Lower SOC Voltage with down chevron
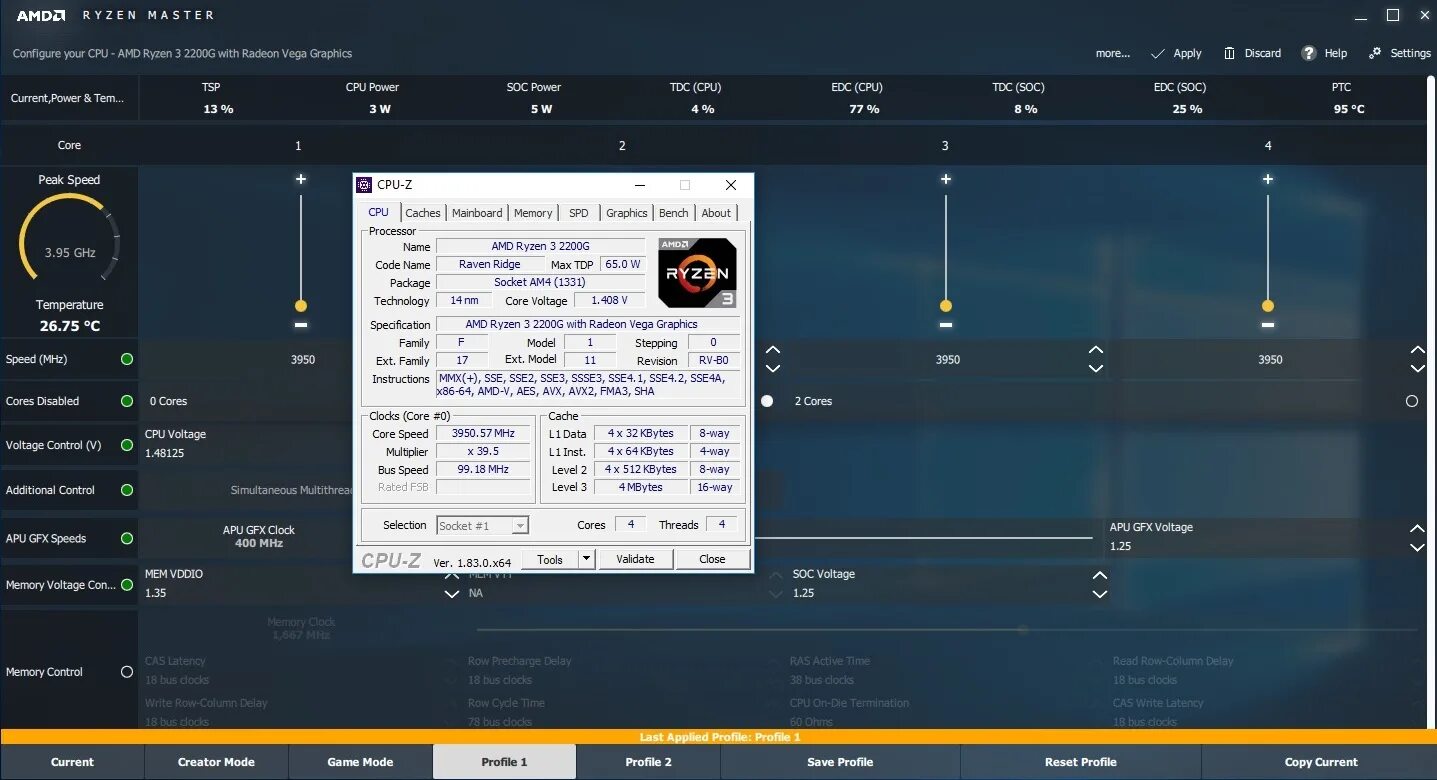The image size is (1437, 780). [1100, 594]
